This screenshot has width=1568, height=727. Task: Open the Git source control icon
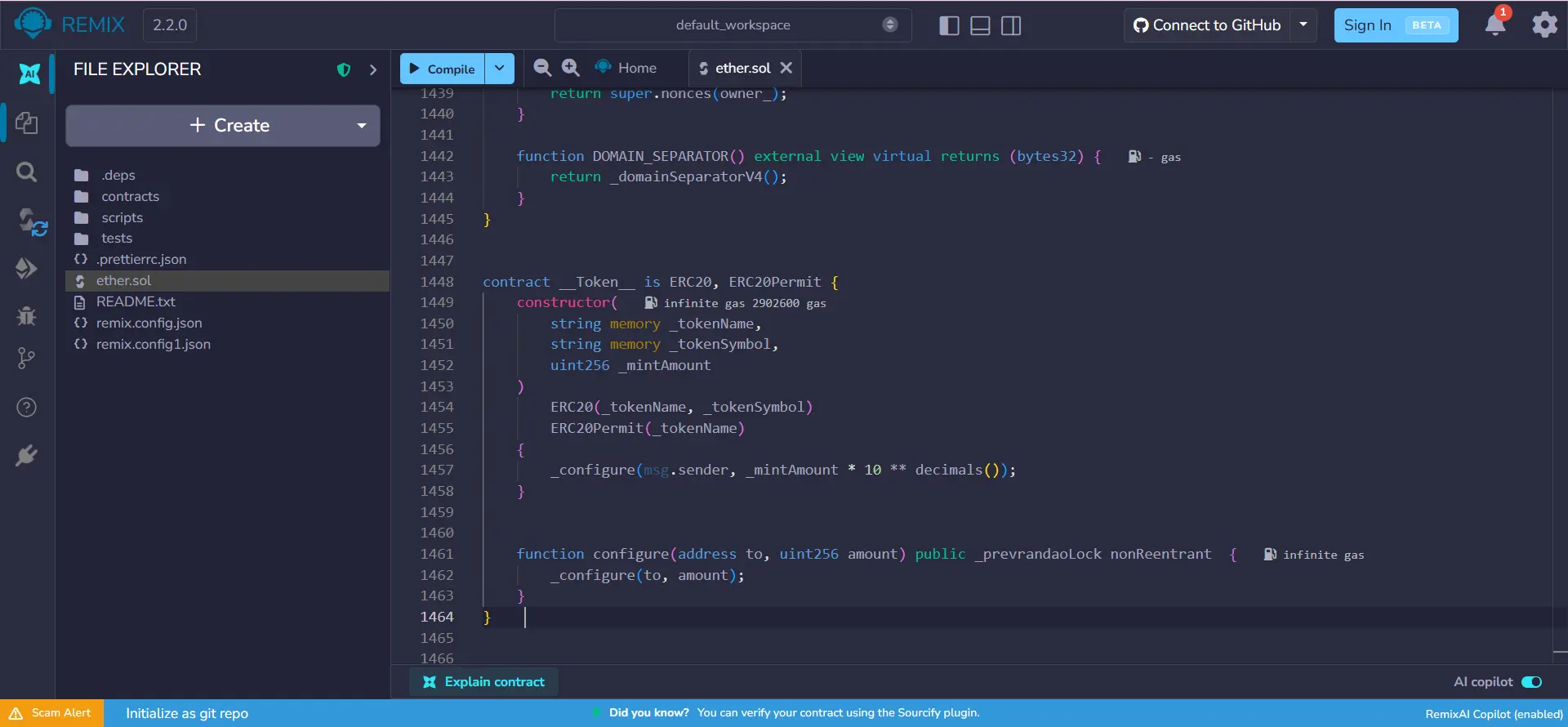pos(26,359)
